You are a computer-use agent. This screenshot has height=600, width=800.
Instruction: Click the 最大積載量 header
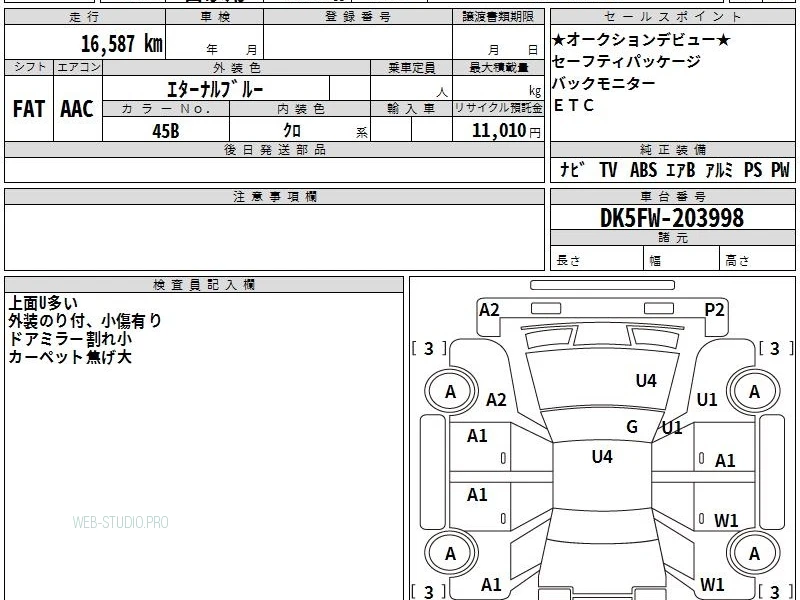[498, 68]
